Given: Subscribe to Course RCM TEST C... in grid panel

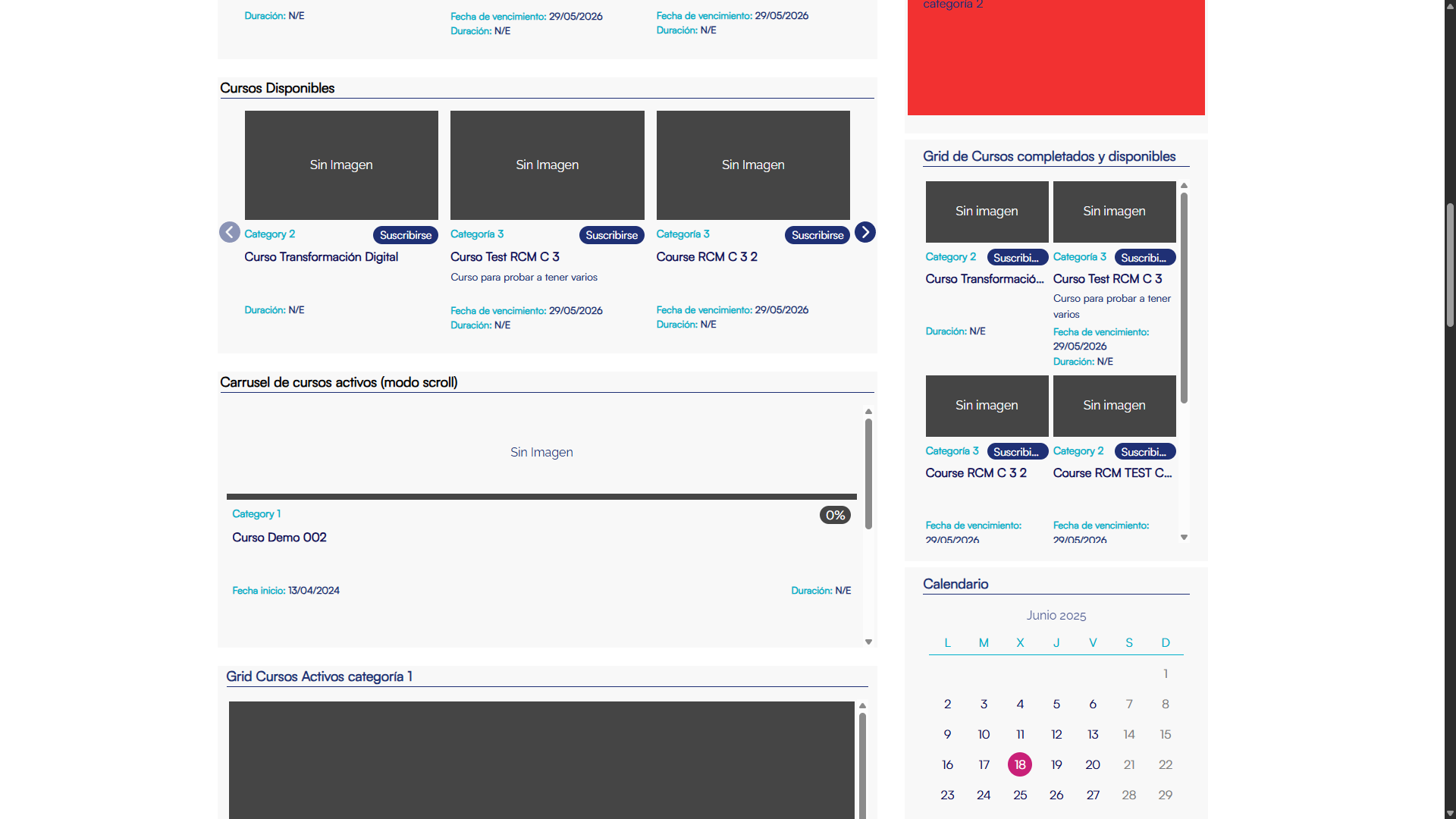Looking at the screenshot, I should (x=1145, y=452).
